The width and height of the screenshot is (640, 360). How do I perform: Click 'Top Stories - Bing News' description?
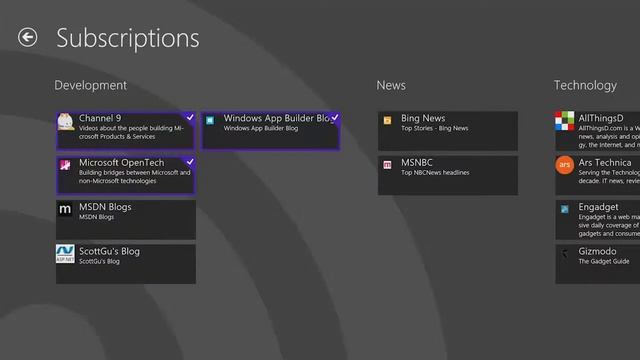[x=434, y=128]
